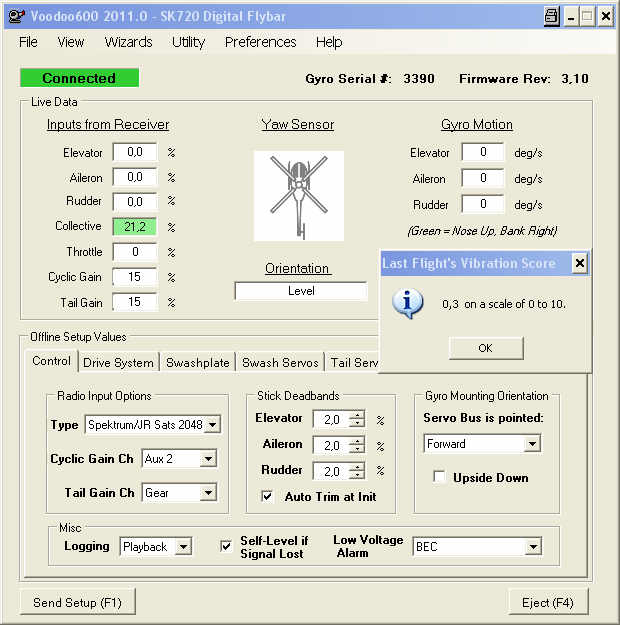The width and height of the screenshot is (620, 625).
Task: Switch to the Swashplate tab
Action: pos(197,363)
